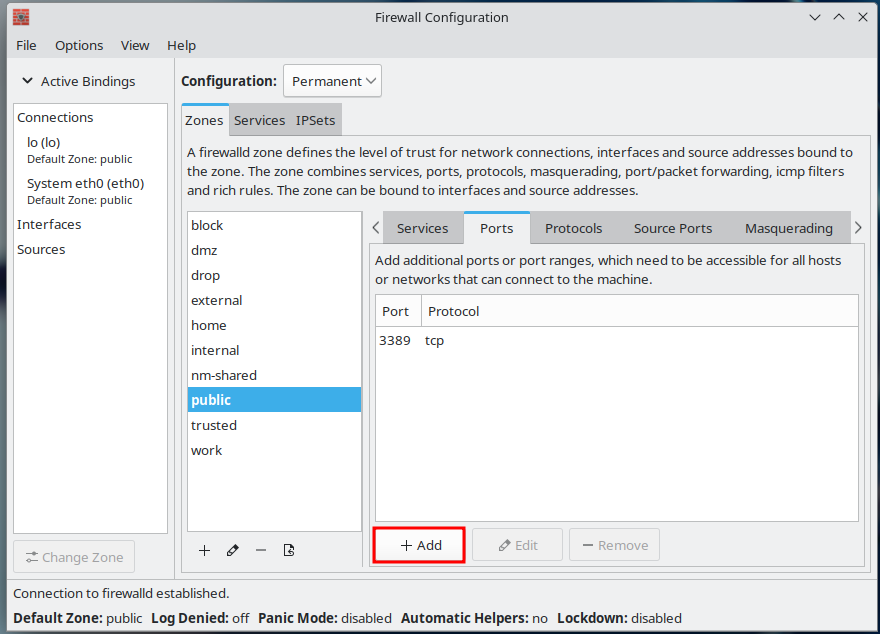Select the 3389 tcp port entry
Viewport: 880px width, 634px height.
[x=412, y=340]
